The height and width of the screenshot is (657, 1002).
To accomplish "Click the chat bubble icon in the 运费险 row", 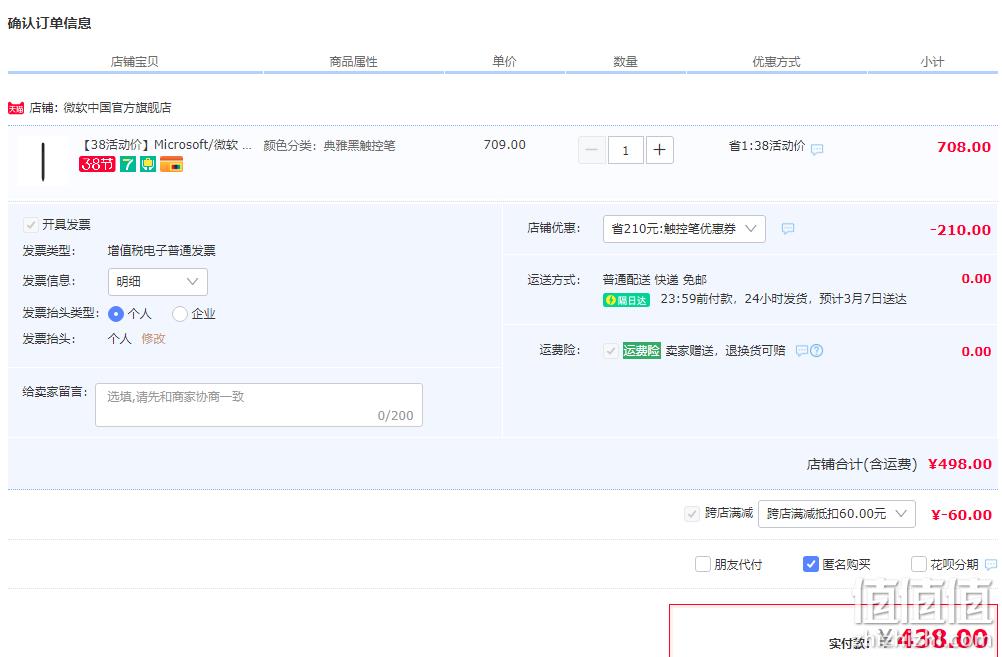I will 801,350.
